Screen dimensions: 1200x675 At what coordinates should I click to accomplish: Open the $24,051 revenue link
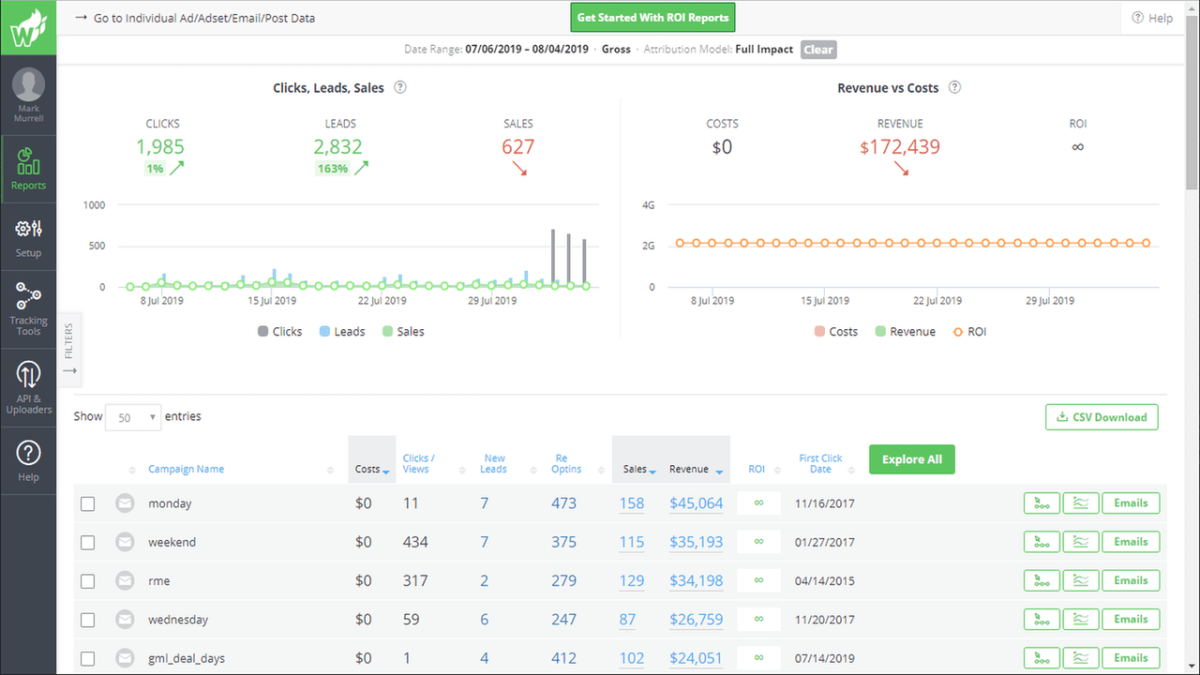click(x=696, y=658)
